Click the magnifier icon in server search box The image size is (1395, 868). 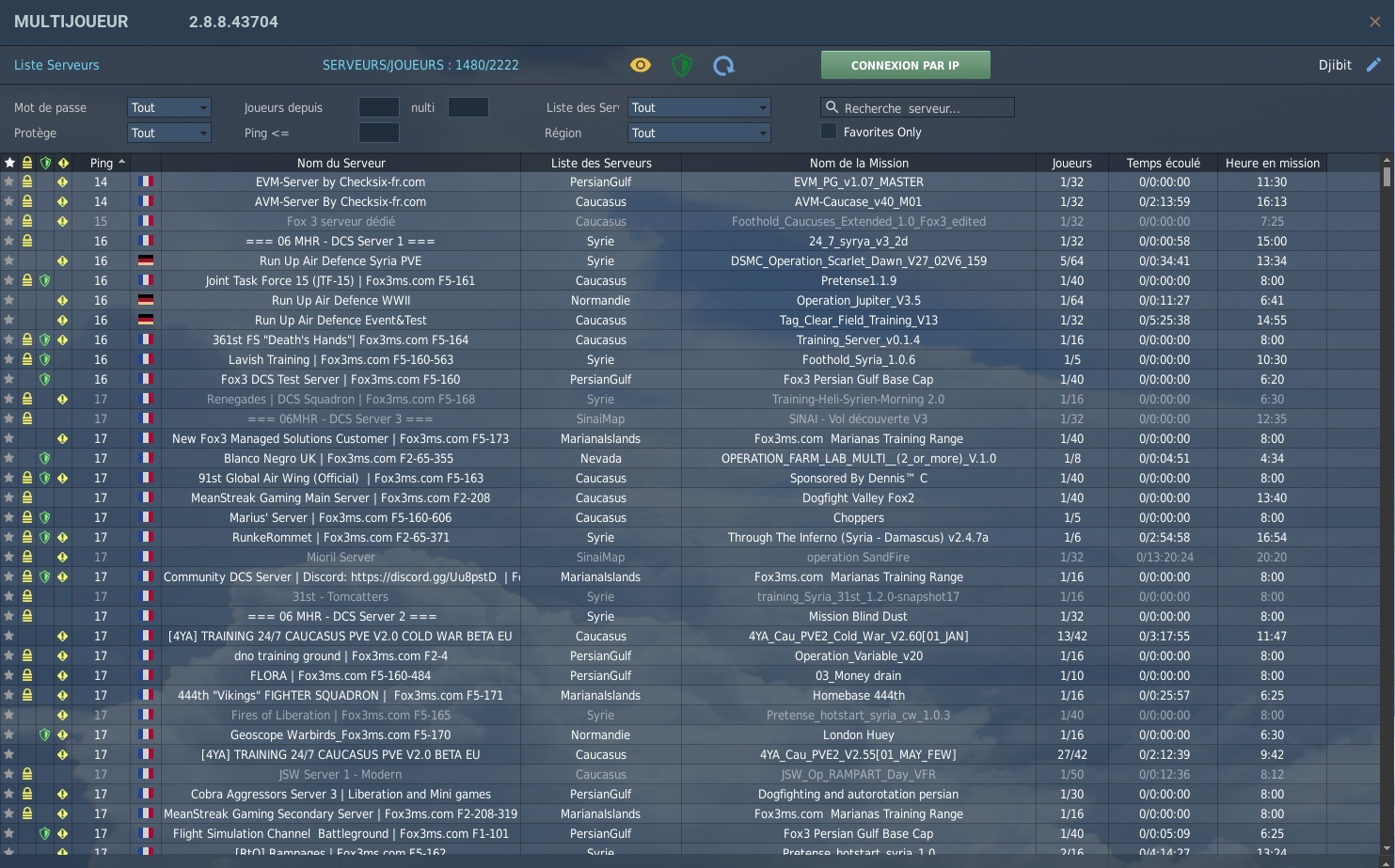pyautogui.click(x=832, y=107)
